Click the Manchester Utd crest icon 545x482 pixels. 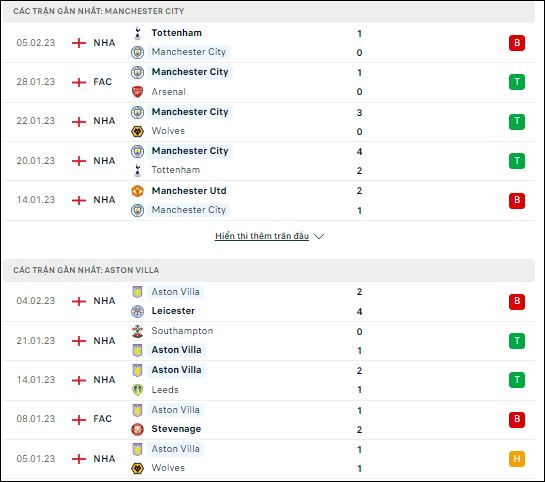tap(138, 191)
